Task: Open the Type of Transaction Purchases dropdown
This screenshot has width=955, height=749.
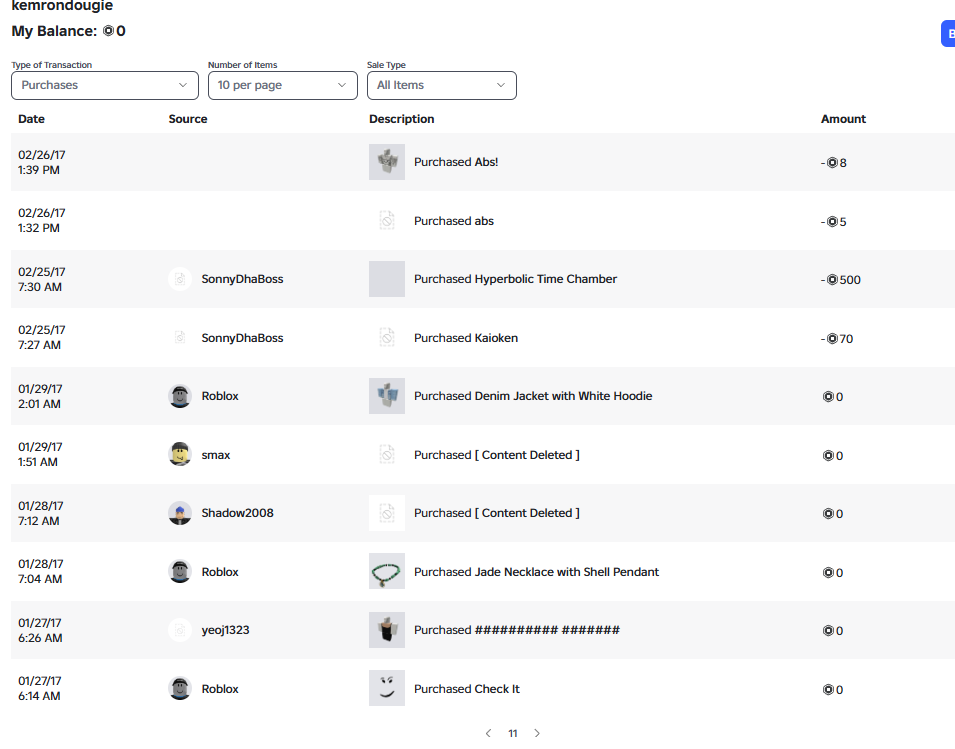Action: [105, 85]
